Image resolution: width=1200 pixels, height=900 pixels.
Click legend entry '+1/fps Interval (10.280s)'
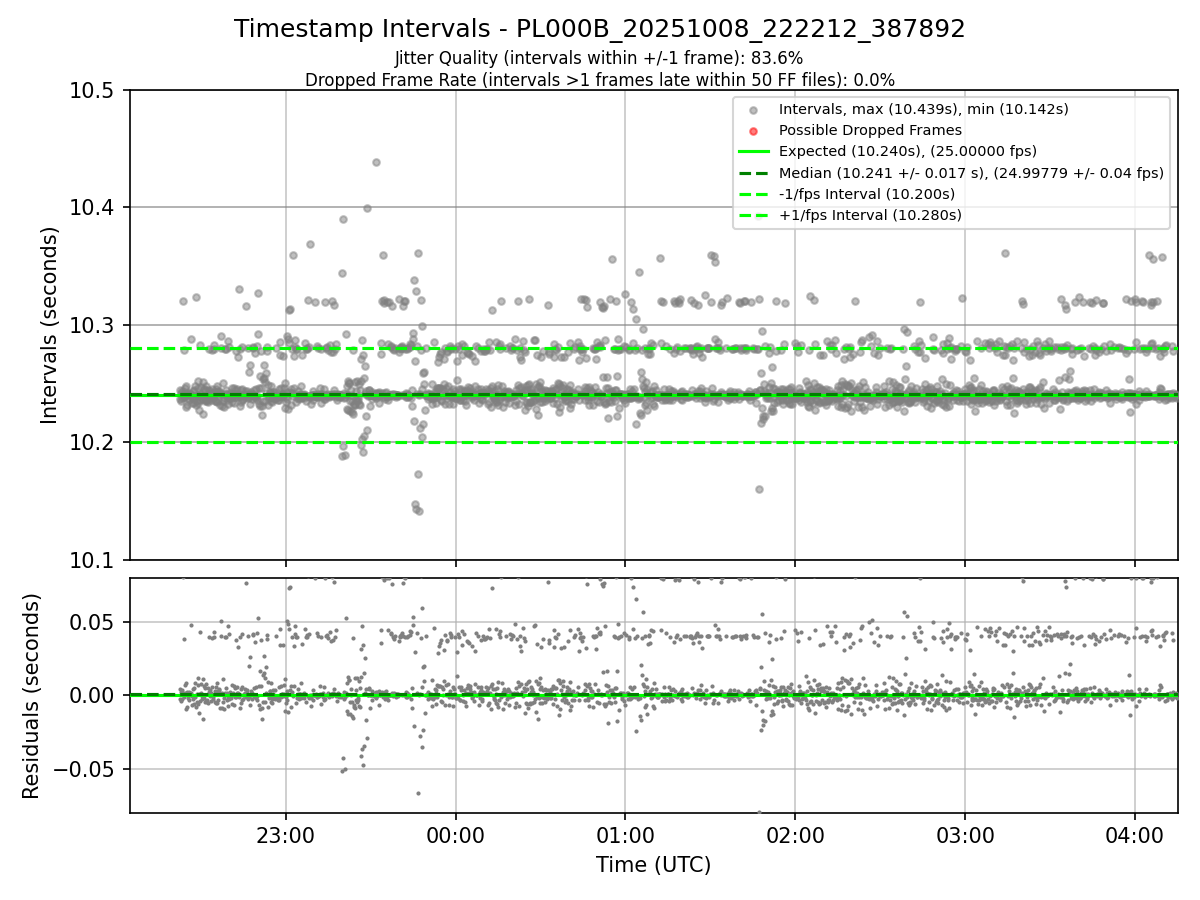click(870, 215)
